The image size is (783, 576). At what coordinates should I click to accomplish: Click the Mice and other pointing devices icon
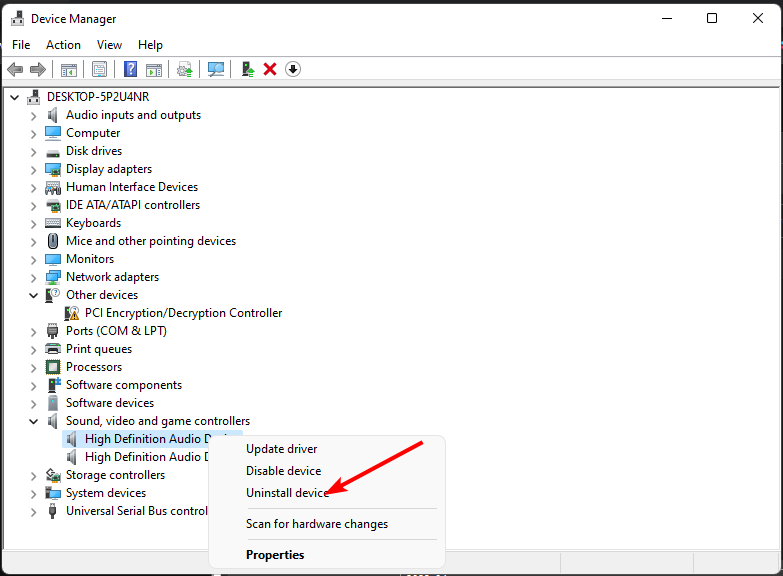[52, 241]
